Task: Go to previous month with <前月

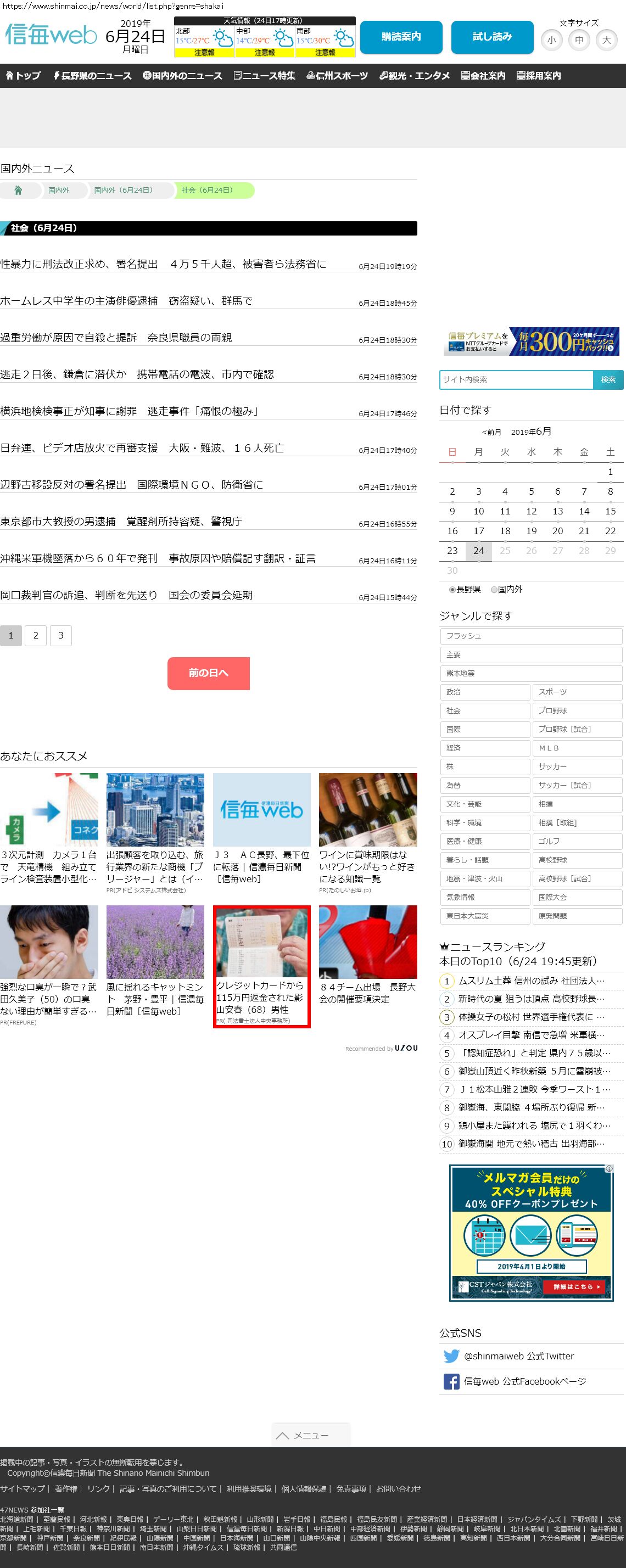Action: [x=491, y=432]
